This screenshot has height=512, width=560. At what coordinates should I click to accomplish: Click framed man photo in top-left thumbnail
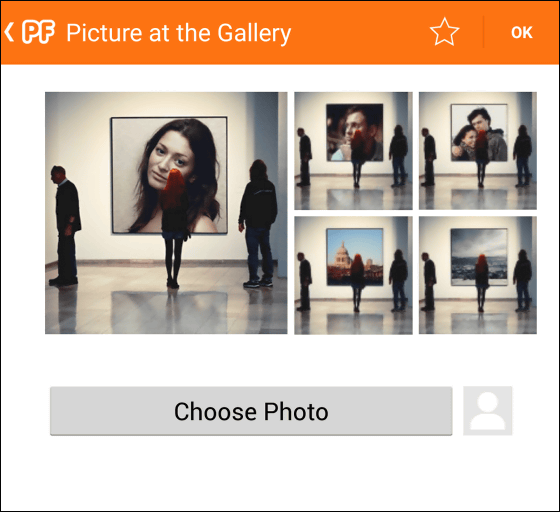355,132
